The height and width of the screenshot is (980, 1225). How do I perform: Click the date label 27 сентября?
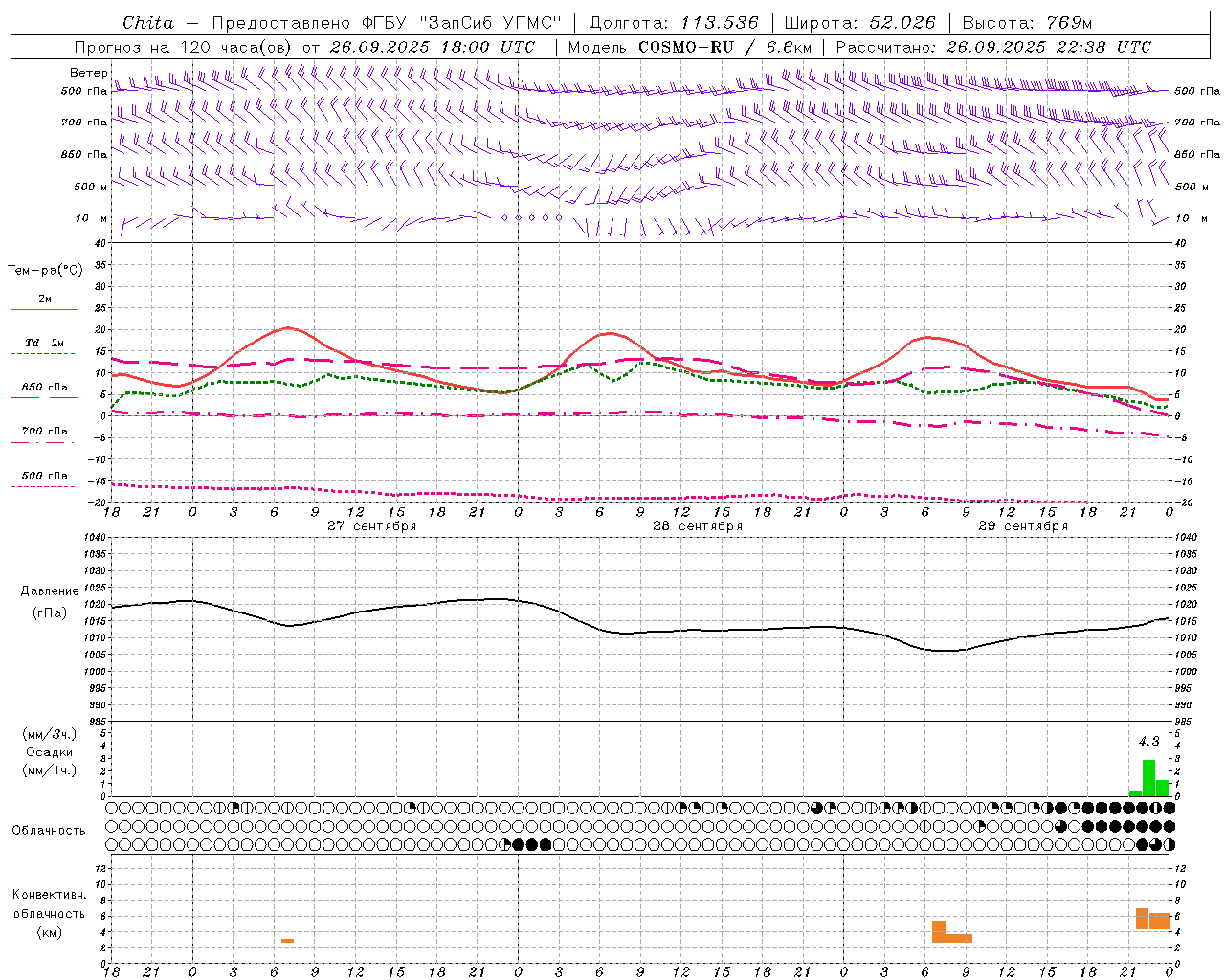click(x=371, y=526)
